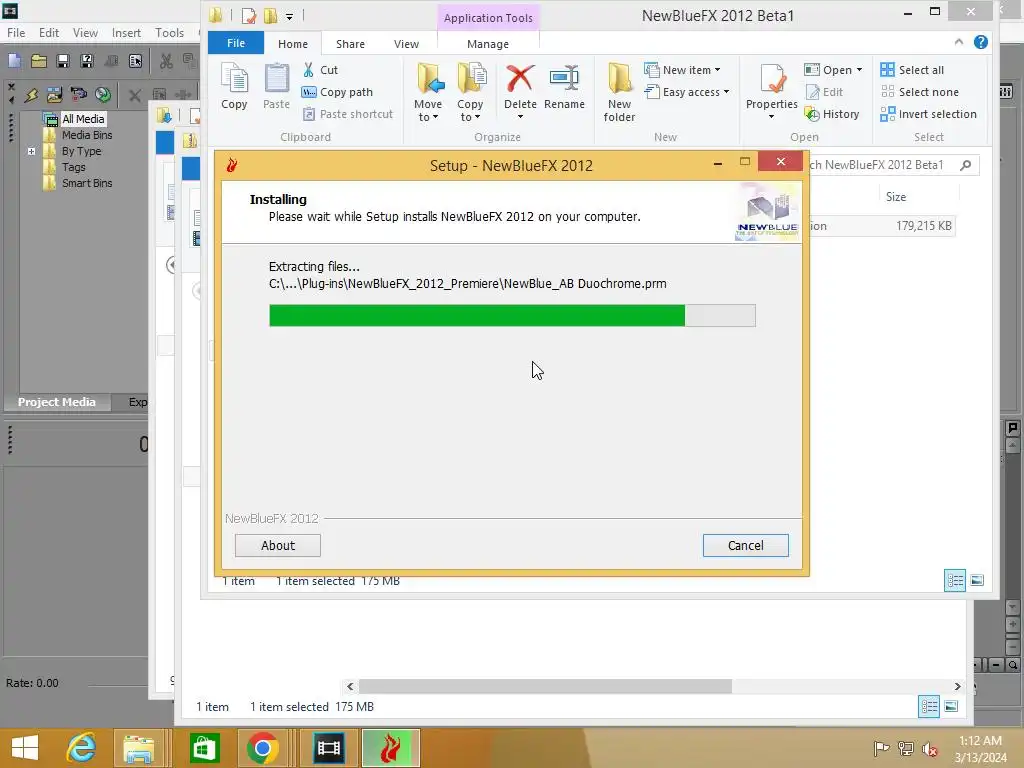The width and height of the screenshot is (1024, 768).
Task: Switch to the Share ribbon tab
Action: coord(350,44)
